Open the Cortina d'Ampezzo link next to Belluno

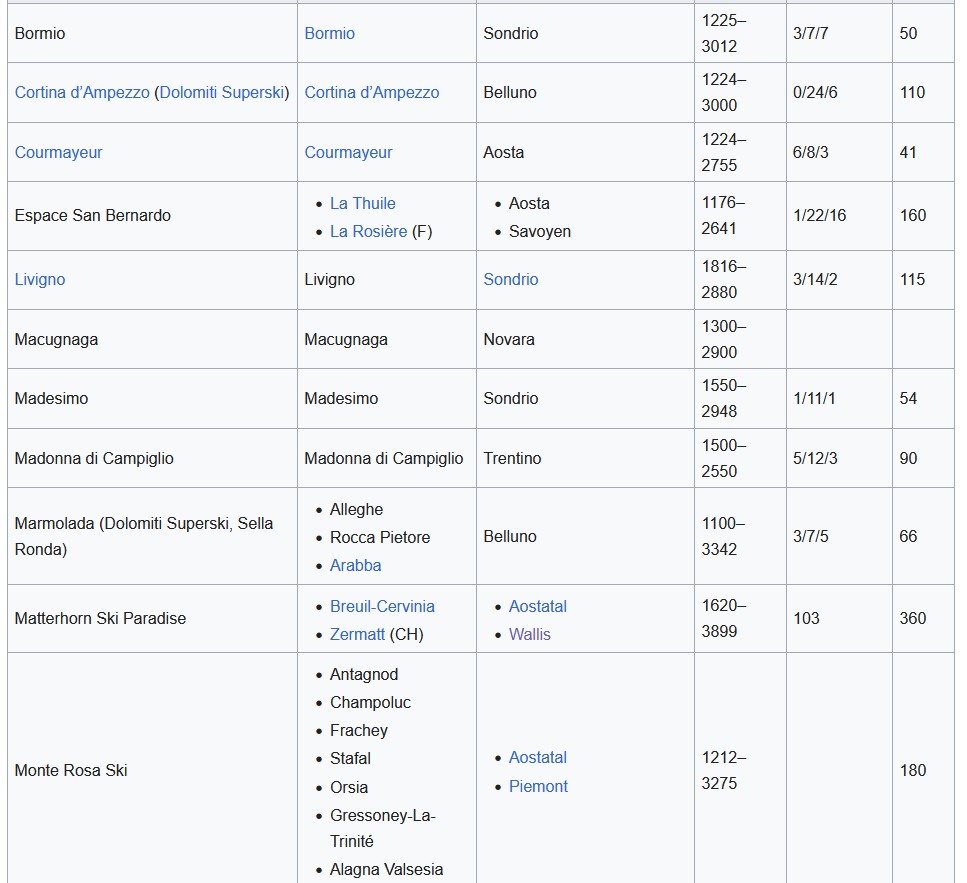click(372, 92)
